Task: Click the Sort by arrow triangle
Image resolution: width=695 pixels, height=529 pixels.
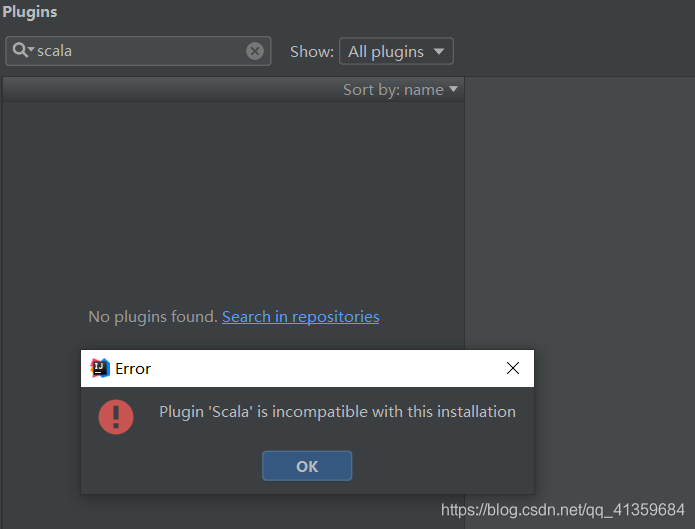Action: [x=453, y=89]
